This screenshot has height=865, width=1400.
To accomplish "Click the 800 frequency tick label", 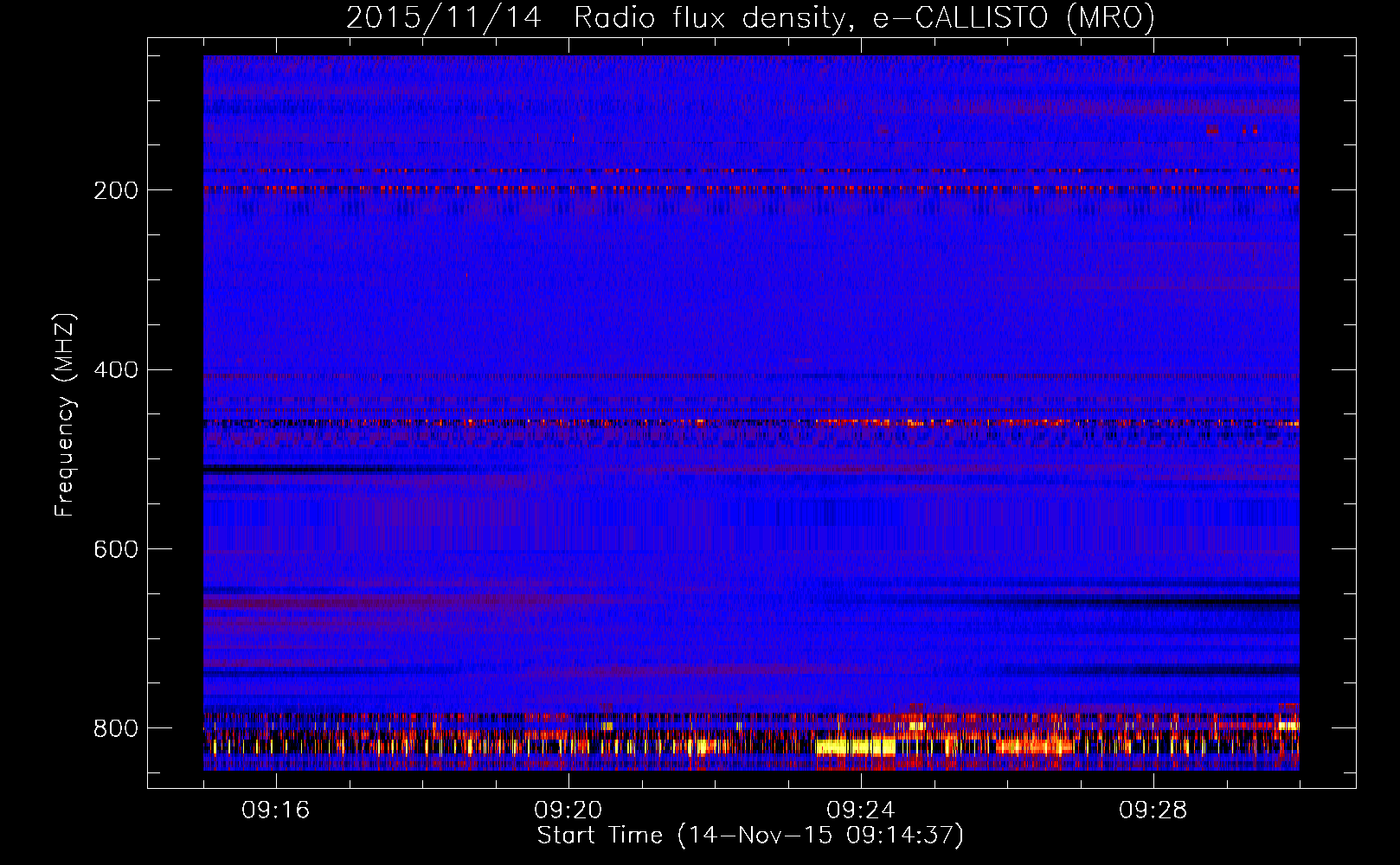I will coord(116,728).
